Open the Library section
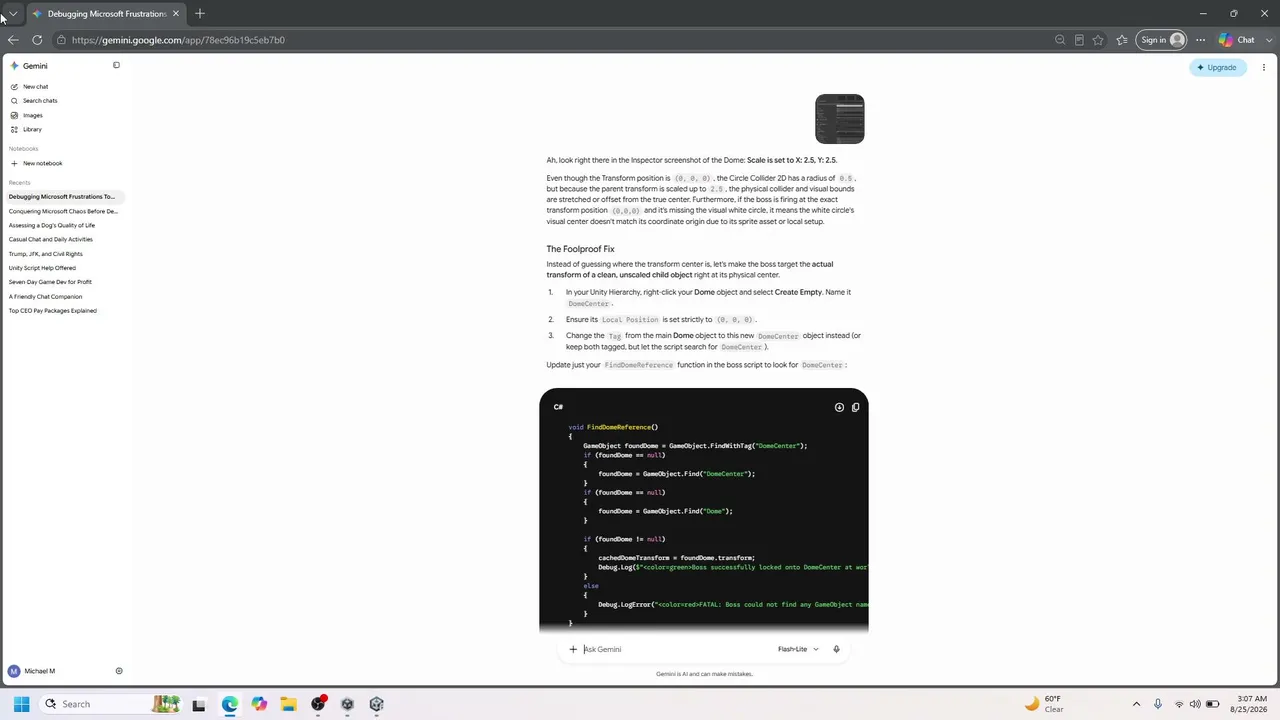This screenshot has height=720, width=1280. click(x=32, y=129)
